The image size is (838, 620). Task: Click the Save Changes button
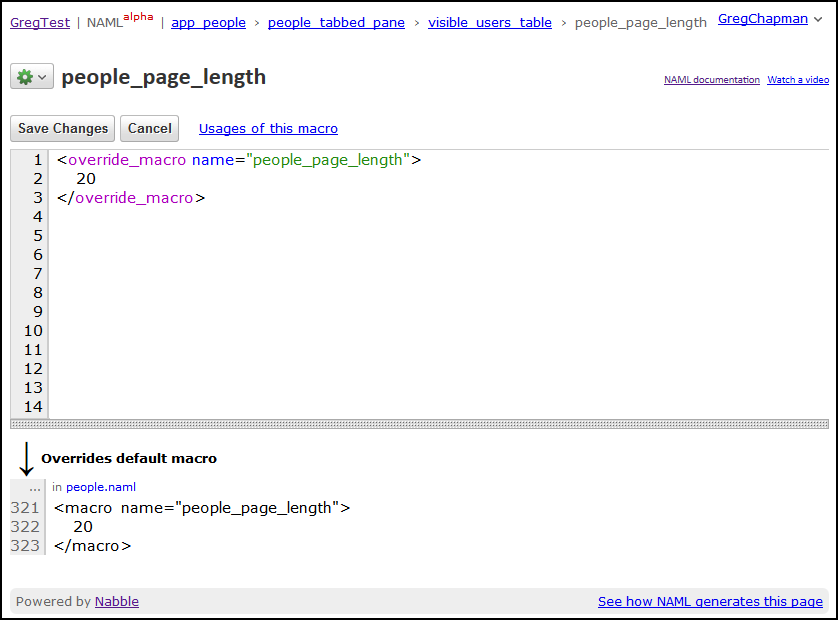coord(63,128)
